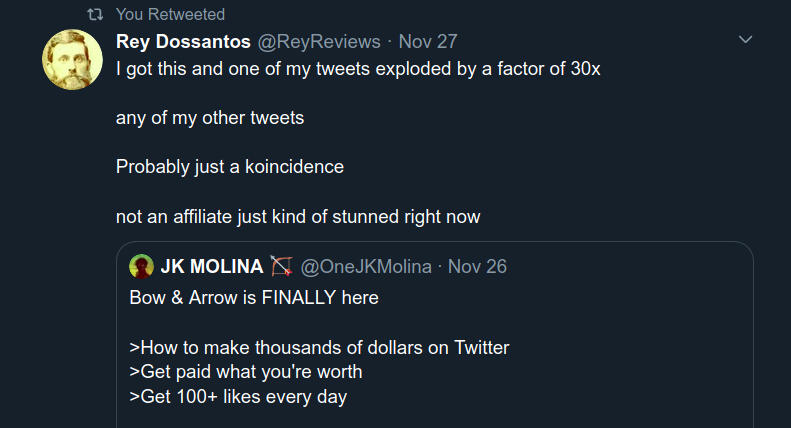Click the Nov 26 quoted timestamp

tap(478, 267)
